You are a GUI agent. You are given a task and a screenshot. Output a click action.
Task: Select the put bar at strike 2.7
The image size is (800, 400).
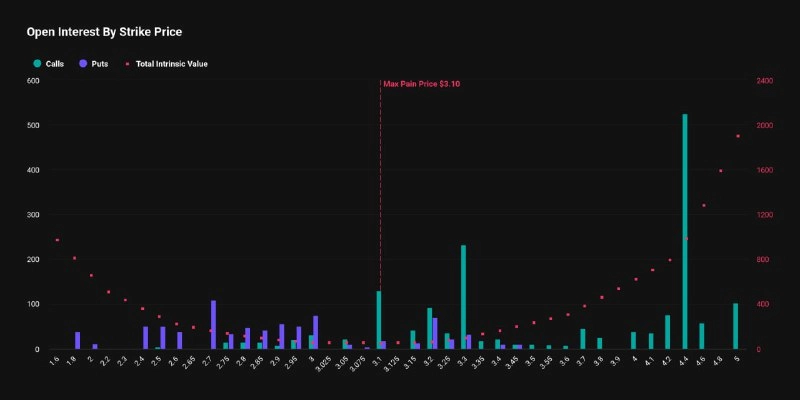pos(213,325)
